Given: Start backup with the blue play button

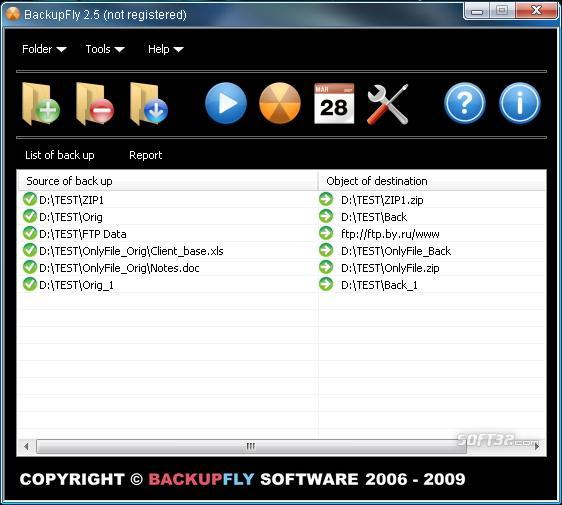Looking at the screenshot, I should point(226,103).
